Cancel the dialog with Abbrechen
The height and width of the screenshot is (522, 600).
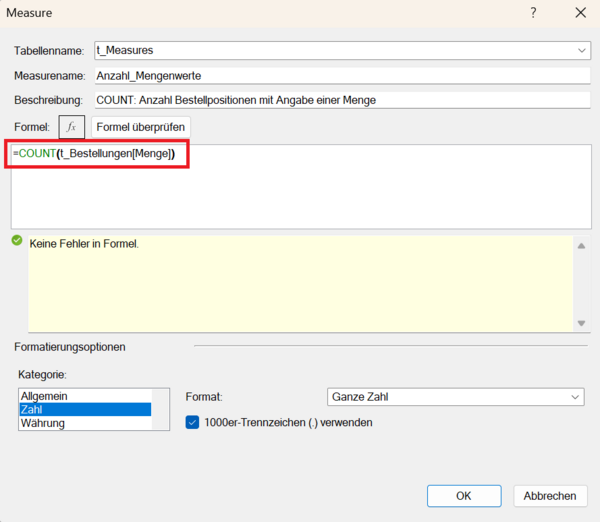coord(550,496)
